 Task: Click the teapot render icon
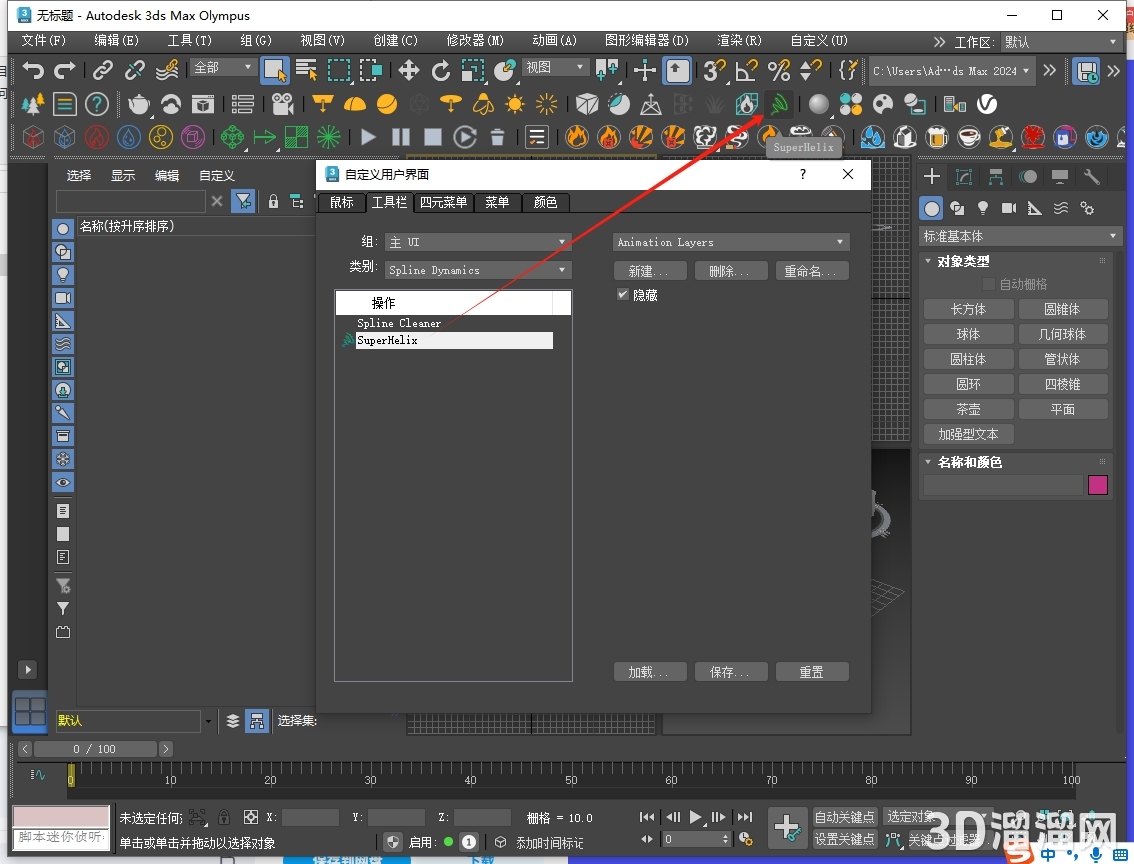tap(138, 105)
